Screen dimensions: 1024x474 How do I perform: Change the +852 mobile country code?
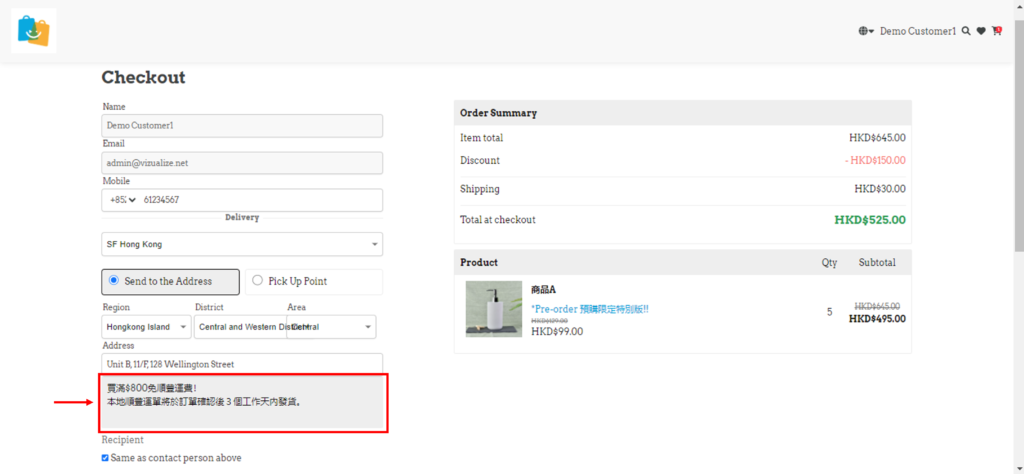point(119,200)
